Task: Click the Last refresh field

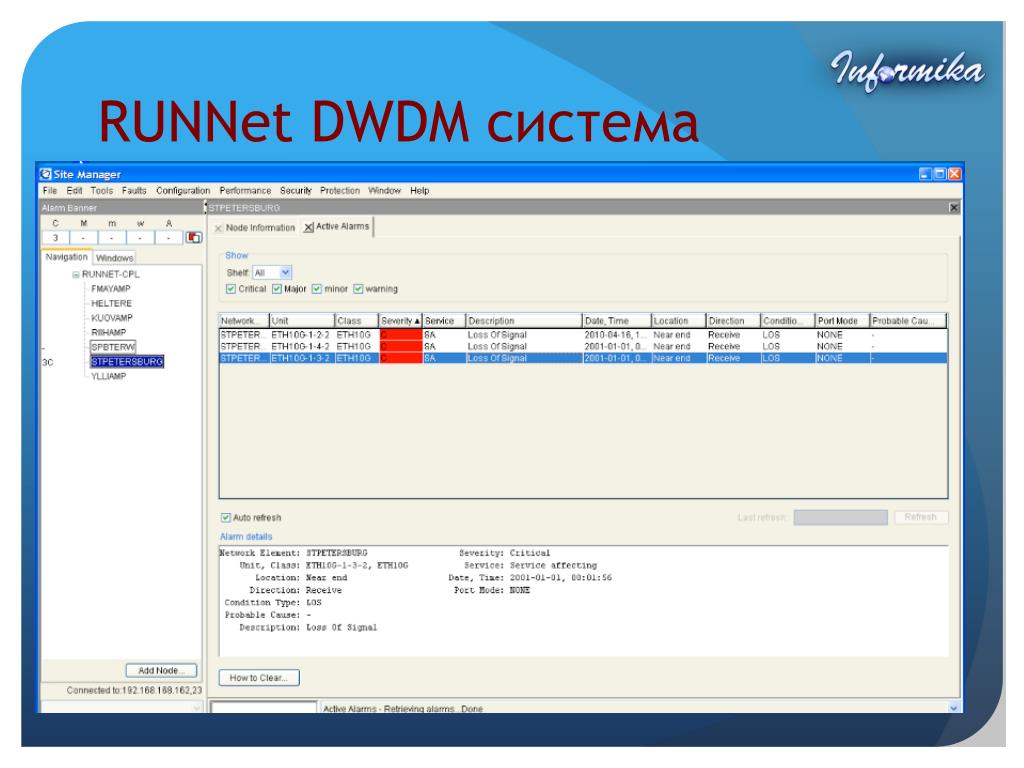Action: pyautogui.click(x=840, y=518)
